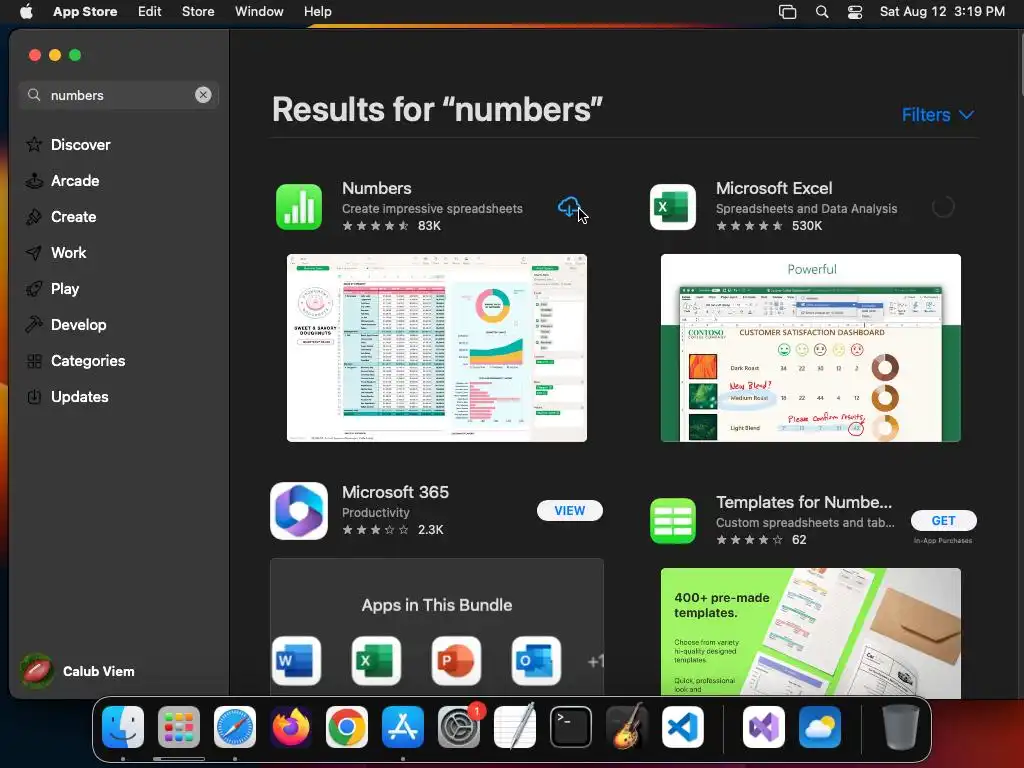
Task: Launch Visual Studio Code from the Dock
Action: tap(682, 727)
